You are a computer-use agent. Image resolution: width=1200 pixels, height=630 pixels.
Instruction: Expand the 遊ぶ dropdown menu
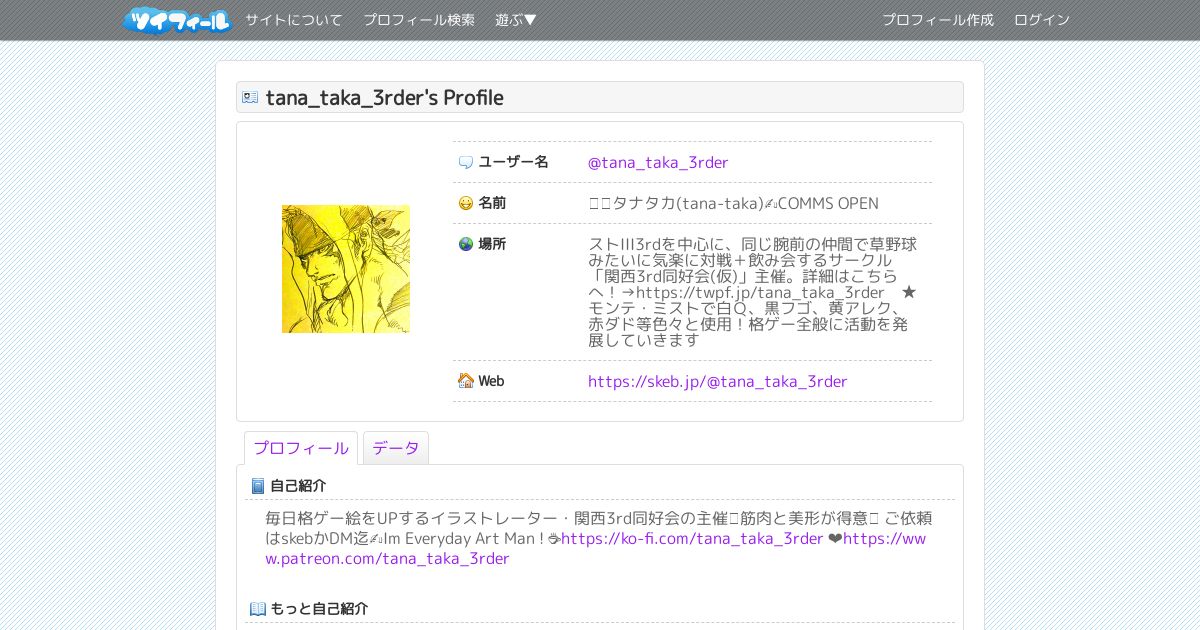516,20
